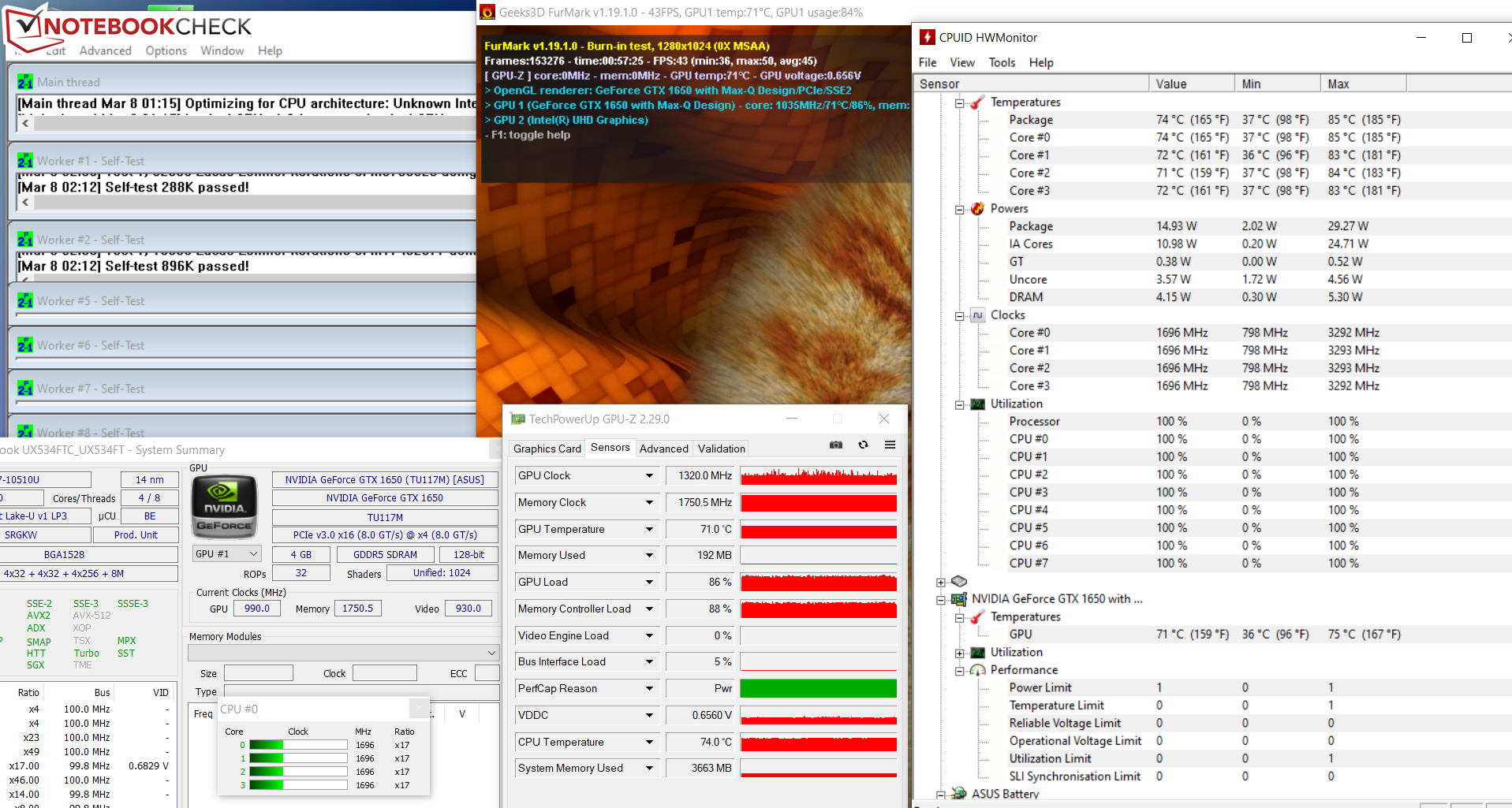Image resolution: width=1512 pixels, height=808 pixels.
Task: Click the NVIDIA GeForce GTX 1650 device icon
Action: pos(959,599)
